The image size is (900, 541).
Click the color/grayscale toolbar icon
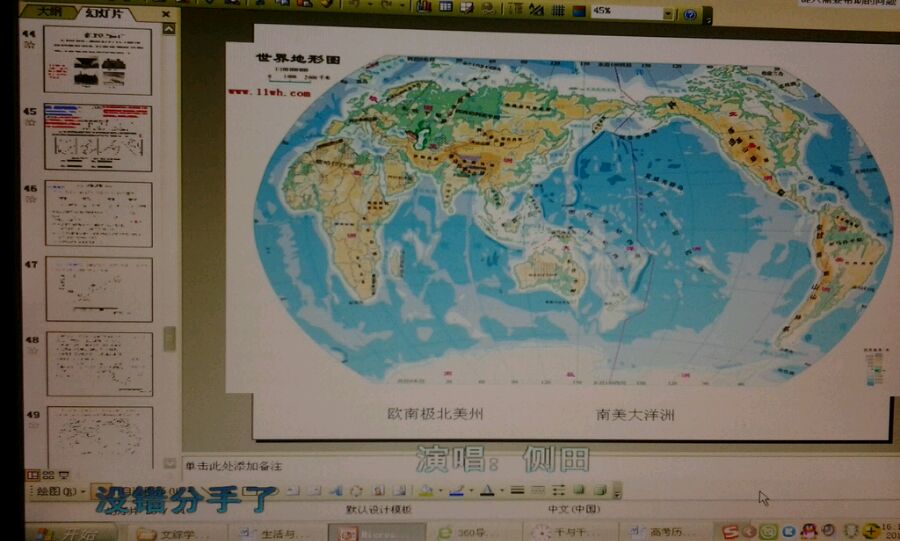[x=579, y=11]
